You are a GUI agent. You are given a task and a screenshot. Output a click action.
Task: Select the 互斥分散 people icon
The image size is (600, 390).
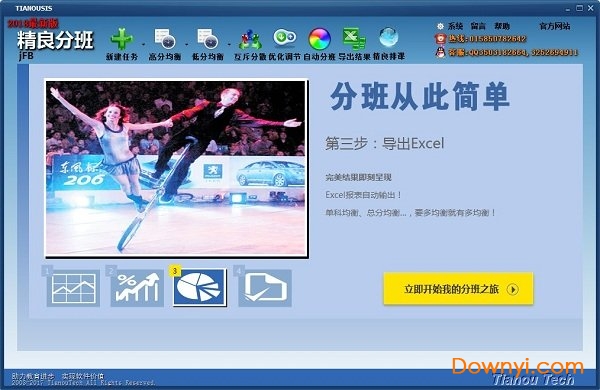pyautogui.click(x=250, y=39)
